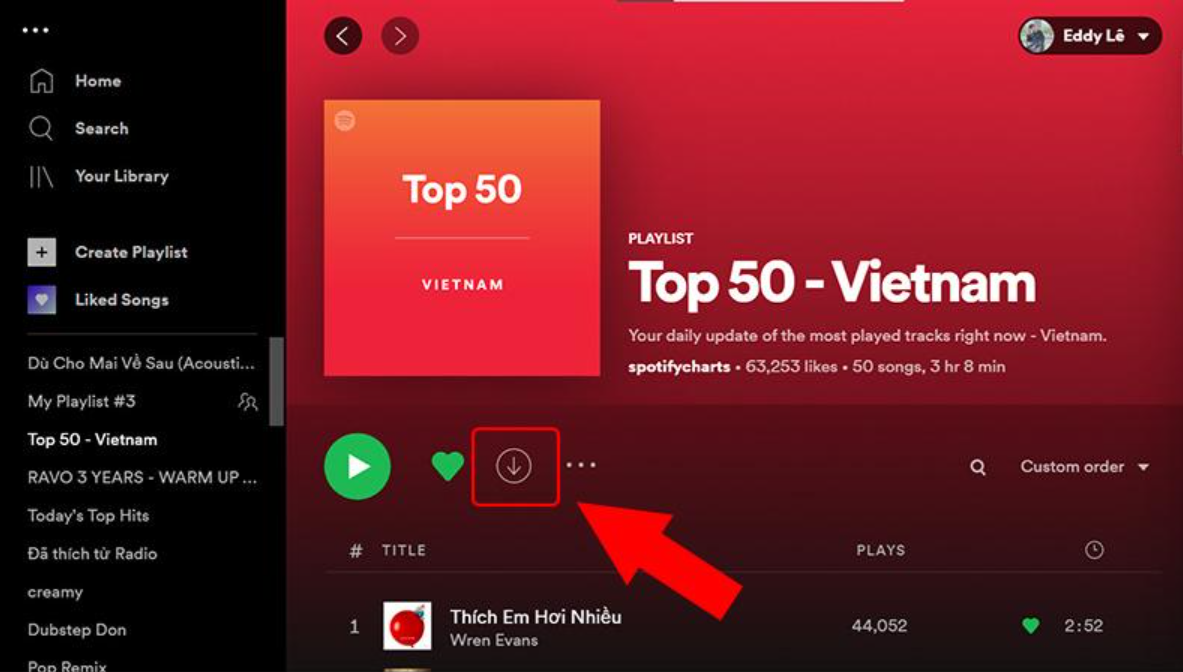The height and width of the screenshot is (672, 1183).
Task: Open search within playlist magnifier icon
Action: (978, 467)
